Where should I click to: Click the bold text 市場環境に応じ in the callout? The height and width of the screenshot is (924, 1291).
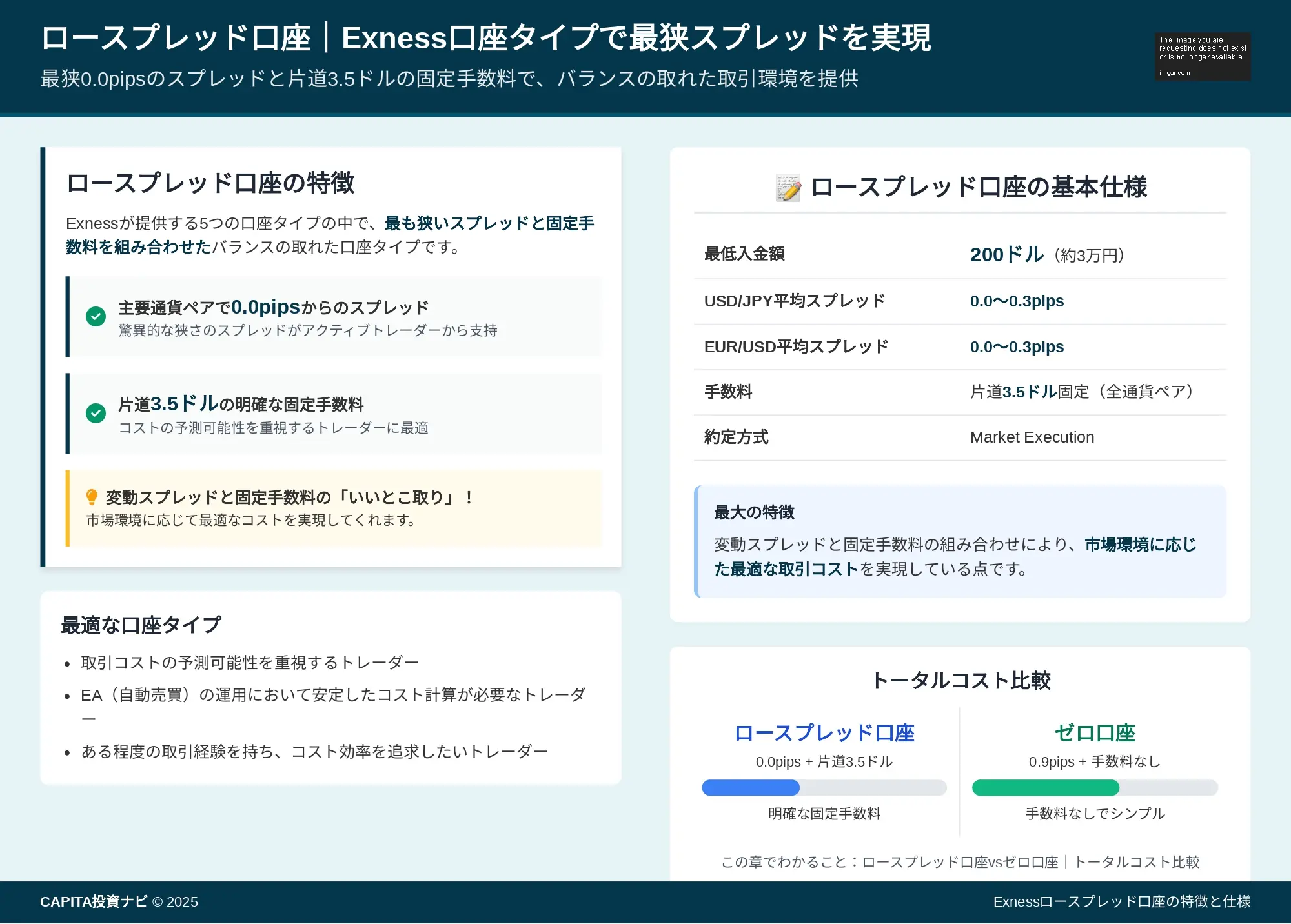[x=1141, y=545]
